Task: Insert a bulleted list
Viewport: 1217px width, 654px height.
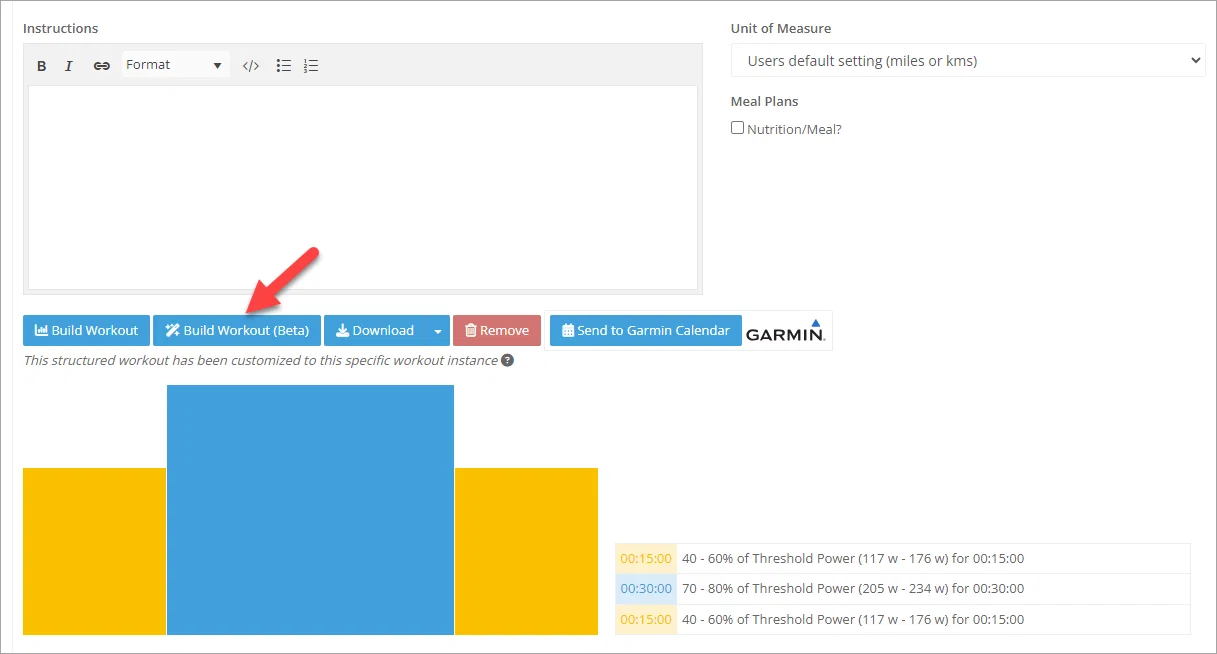Action: click(284, 66)
